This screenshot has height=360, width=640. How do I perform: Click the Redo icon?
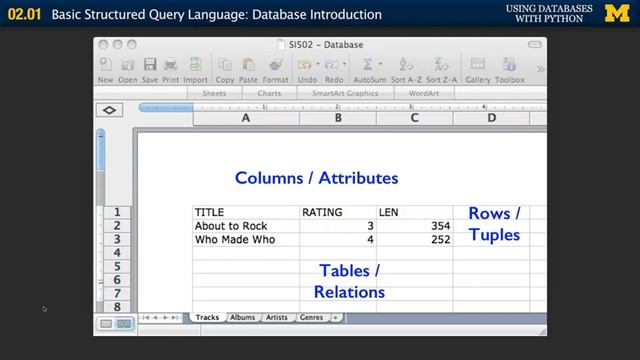(331, 64)
